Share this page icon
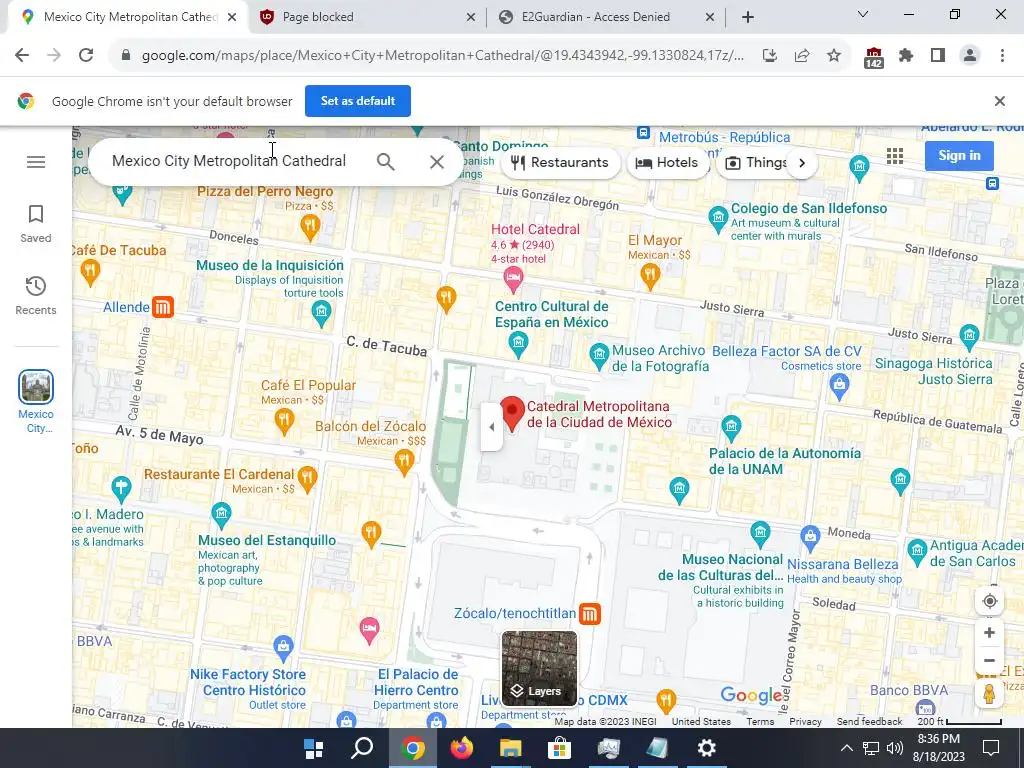 [802, 56]
